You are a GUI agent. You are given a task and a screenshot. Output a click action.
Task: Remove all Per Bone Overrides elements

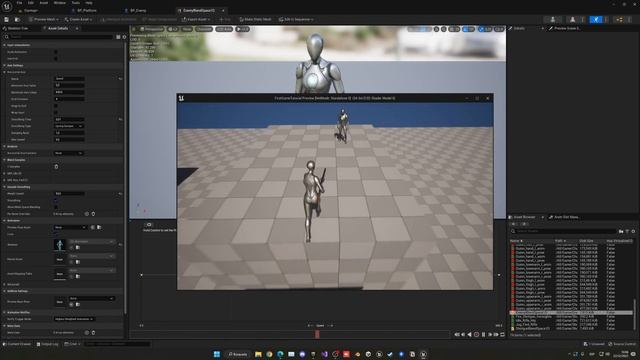click(93, 214)
